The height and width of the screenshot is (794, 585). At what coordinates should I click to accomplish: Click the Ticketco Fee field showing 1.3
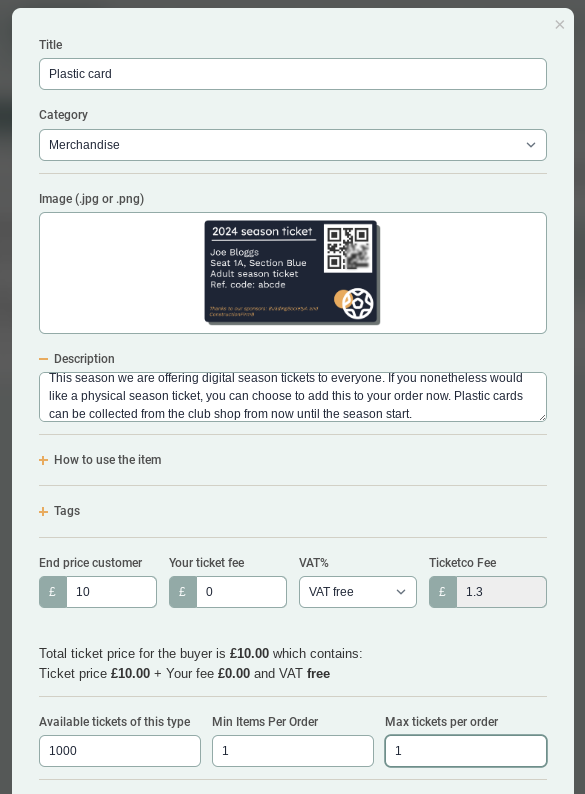pos(501,592)
